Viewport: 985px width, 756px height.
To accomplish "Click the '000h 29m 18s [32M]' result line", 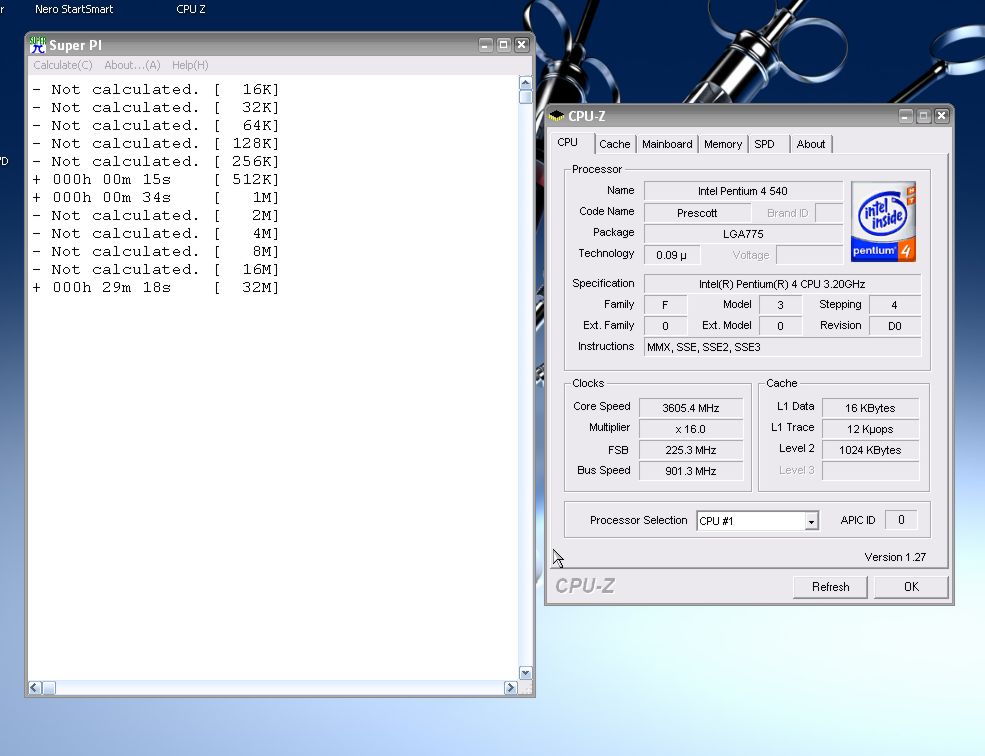I will pyautogui.click(x=156, y=287).
